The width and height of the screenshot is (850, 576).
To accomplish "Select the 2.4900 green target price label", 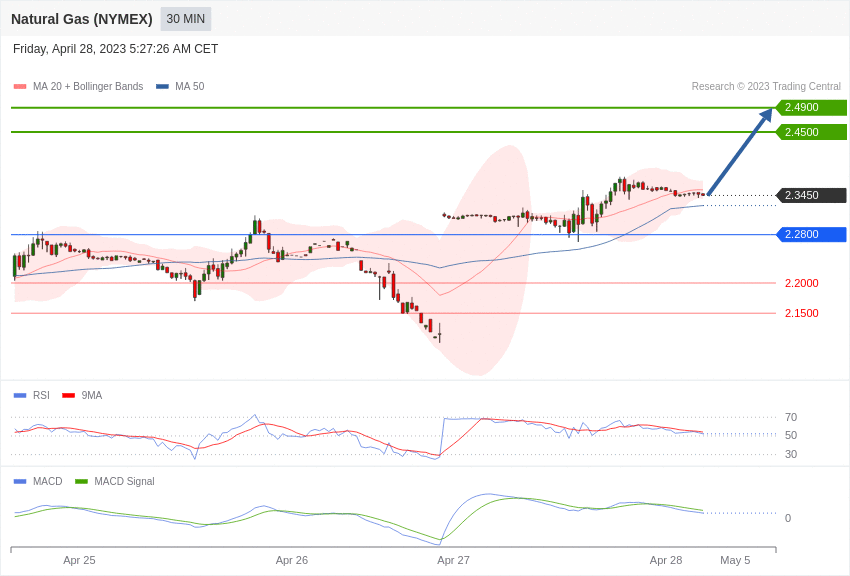I will click(812, 107).
